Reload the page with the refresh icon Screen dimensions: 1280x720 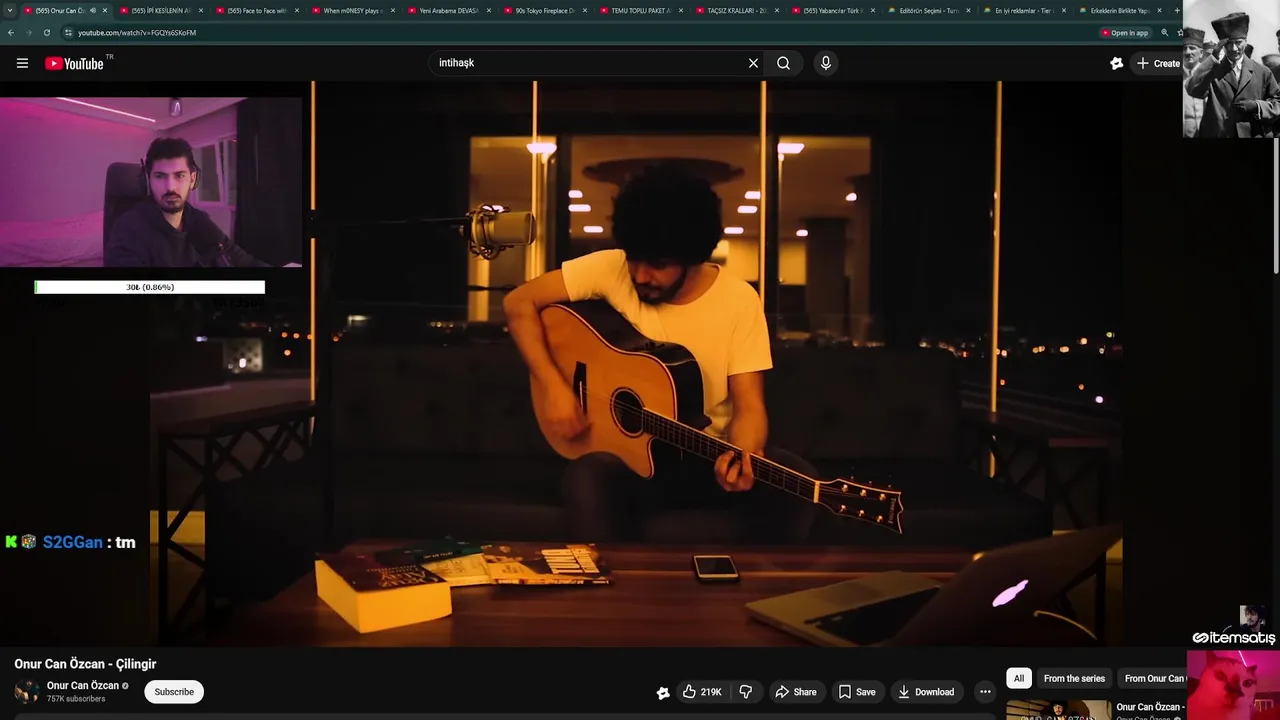tap(46, 33)
